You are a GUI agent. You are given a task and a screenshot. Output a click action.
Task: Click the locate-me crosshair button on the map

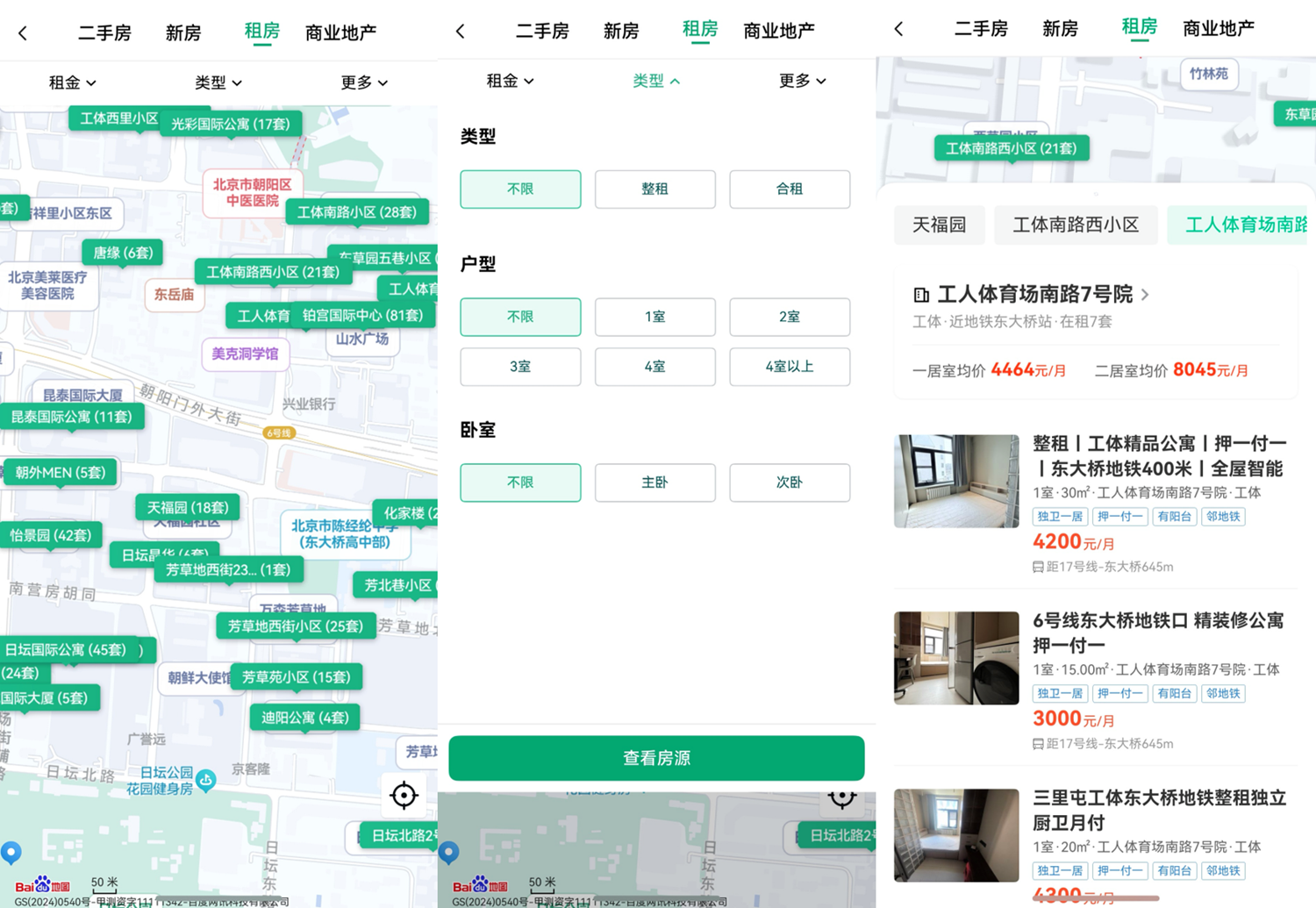click(404, 796)
